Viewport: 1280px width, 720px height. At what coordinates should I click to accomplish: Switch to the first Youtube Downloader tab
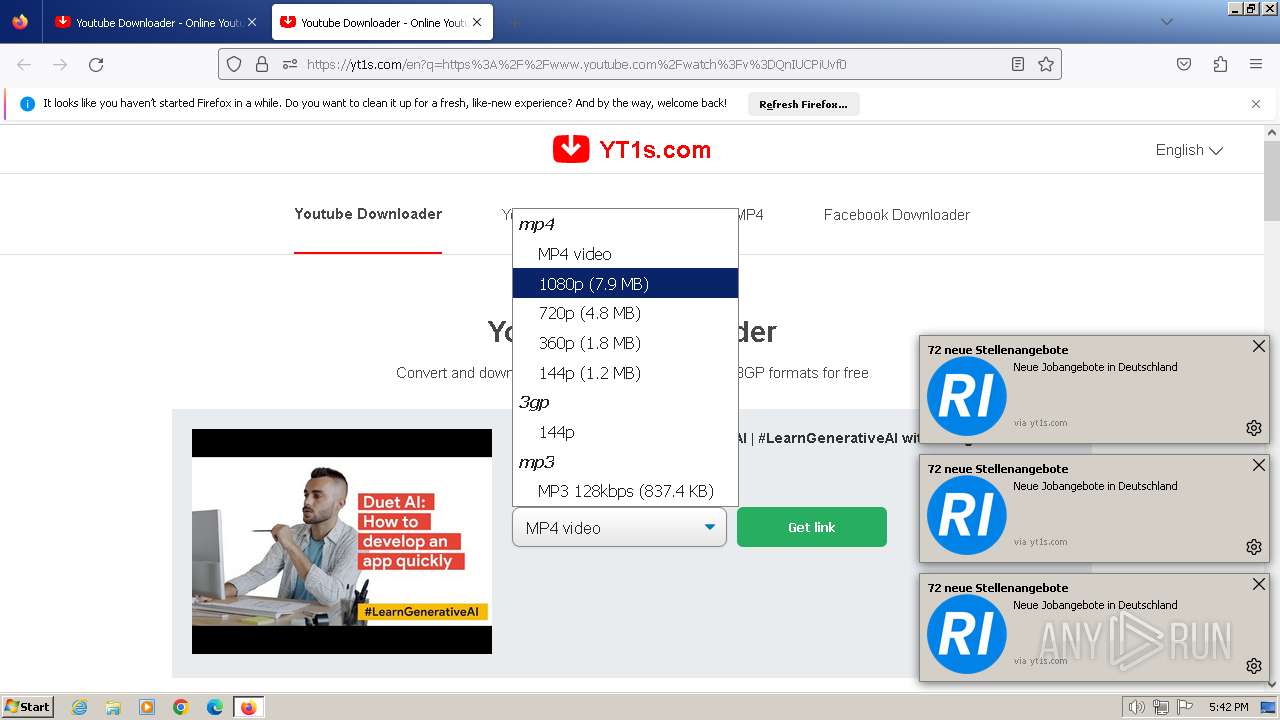(x=155, y=22)
